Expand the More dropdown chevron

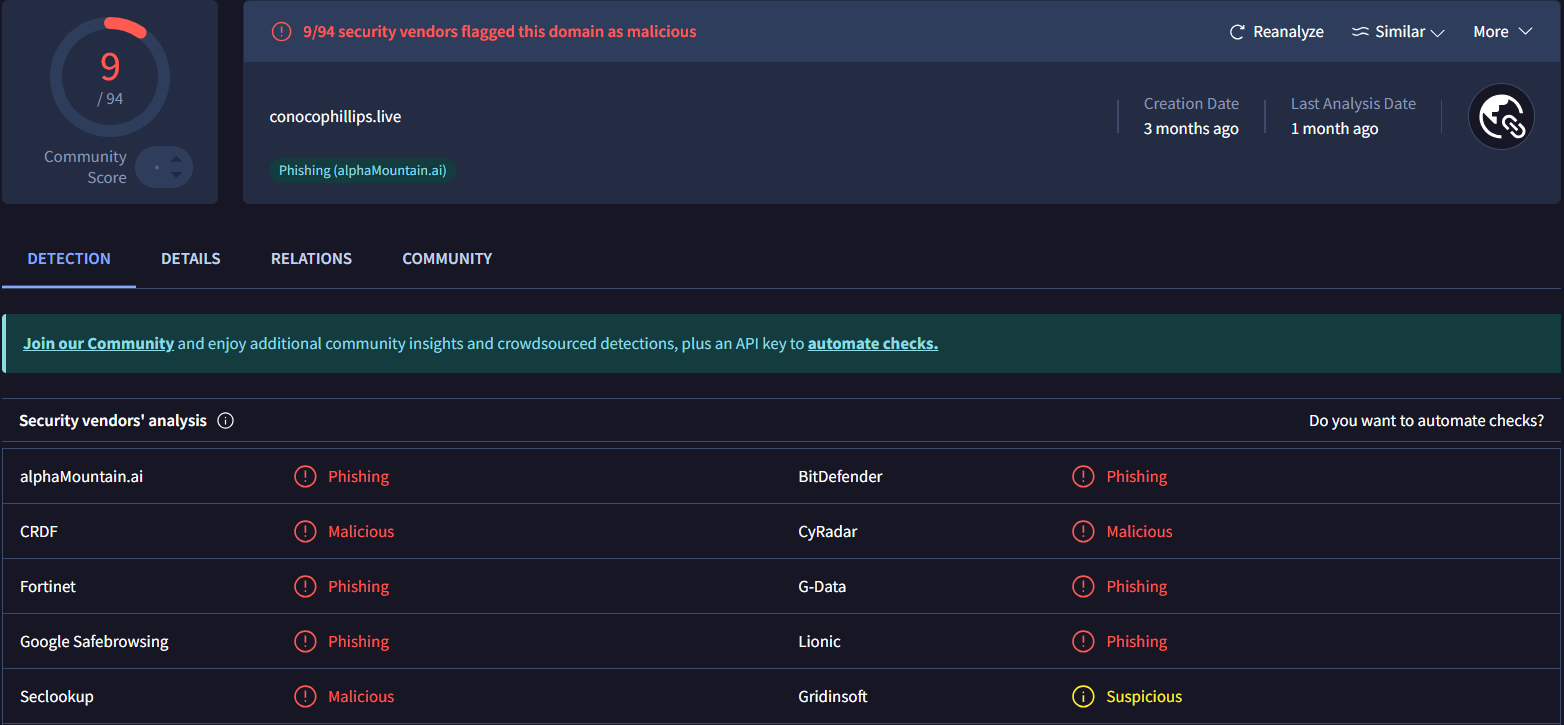pos(1525,32)
